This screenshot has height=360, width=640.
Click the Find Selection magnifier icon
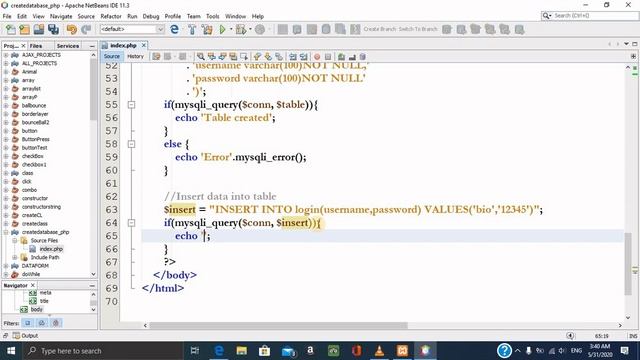point(200,57)
